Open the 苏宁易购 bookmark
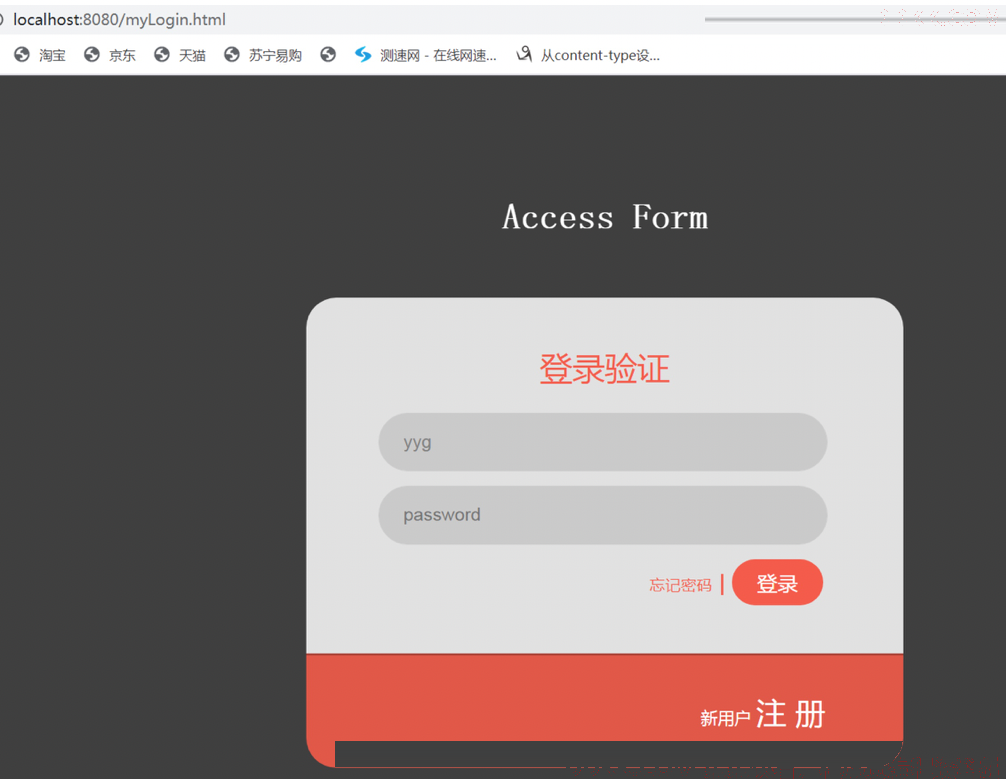Image resolution: width=1006 pixels, height=780 pixels. [263, 55]
